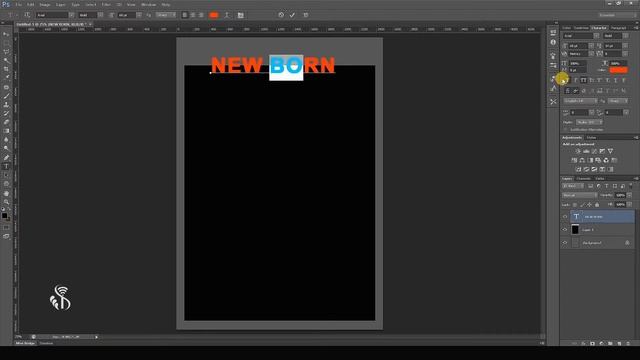Select the Clone Stamp tool
This screenshot has width=640, height=360.
pyautogui.click(x=6, y=104)
